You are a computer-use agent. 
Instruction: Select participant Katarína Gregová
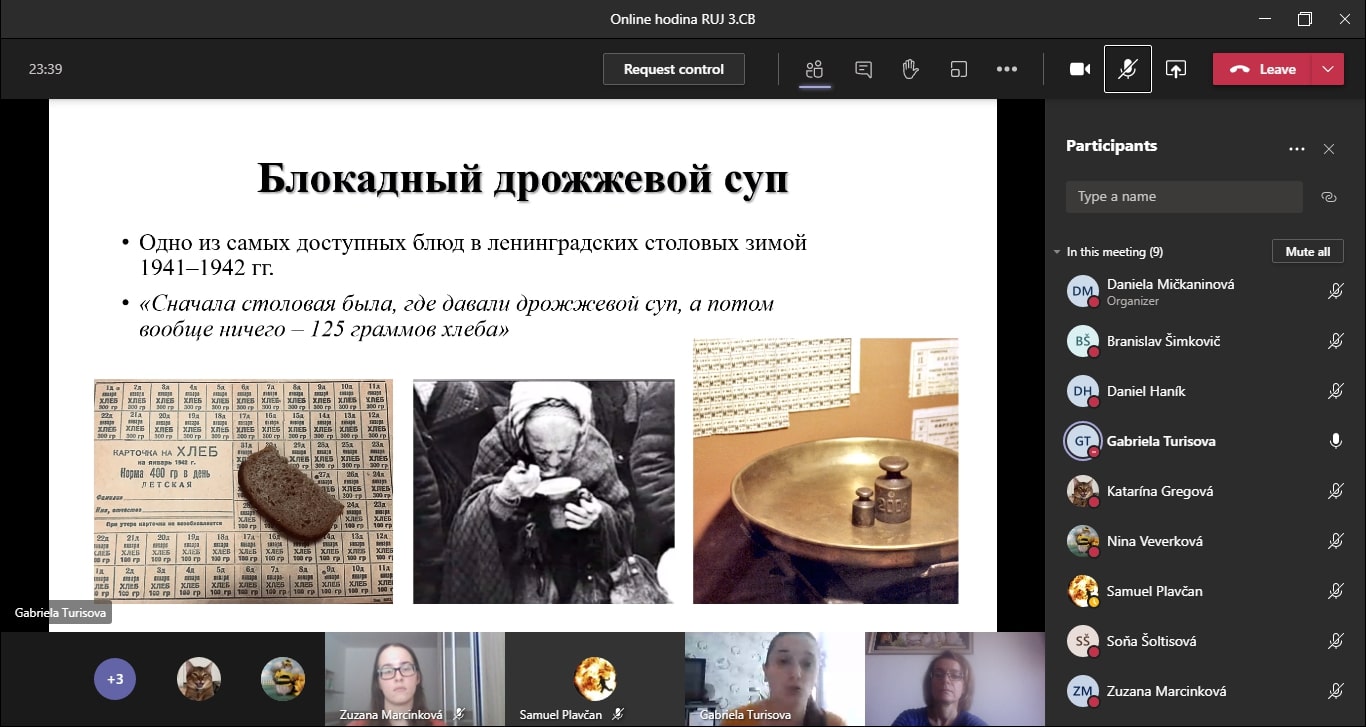(x=1205, y=491)
